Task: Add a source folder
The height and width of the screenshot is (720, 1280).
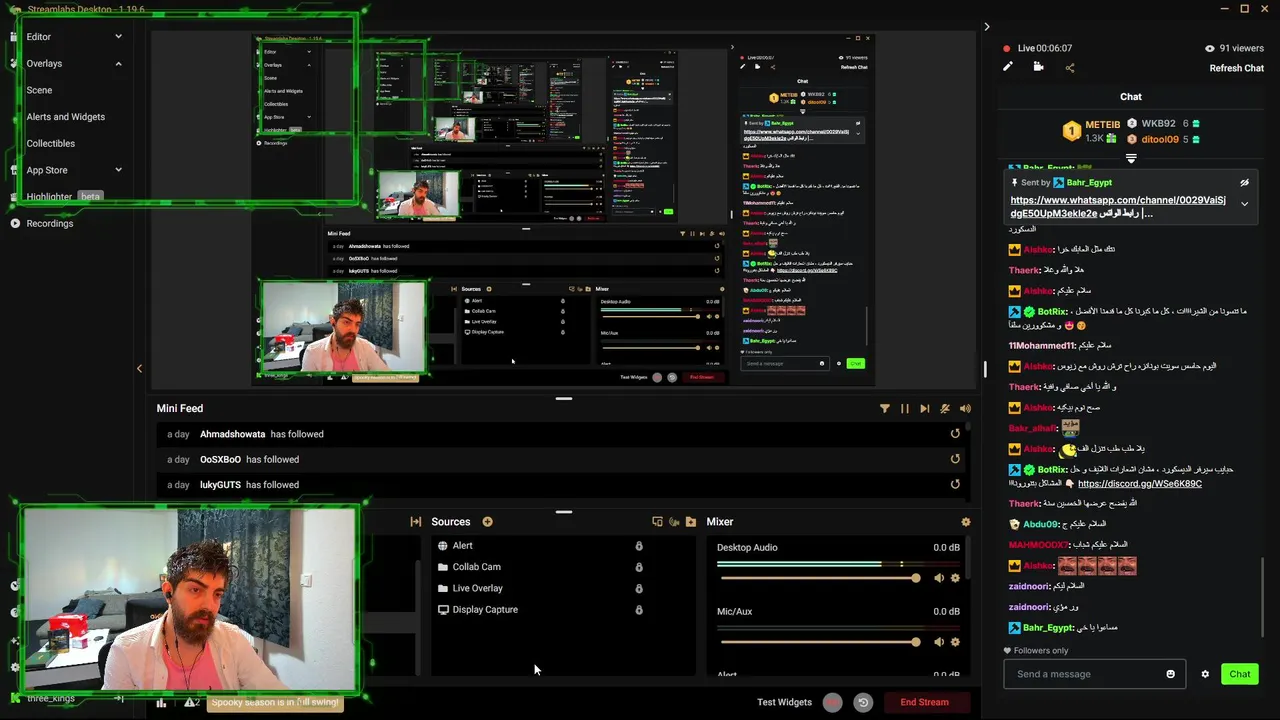Action: 691,522
